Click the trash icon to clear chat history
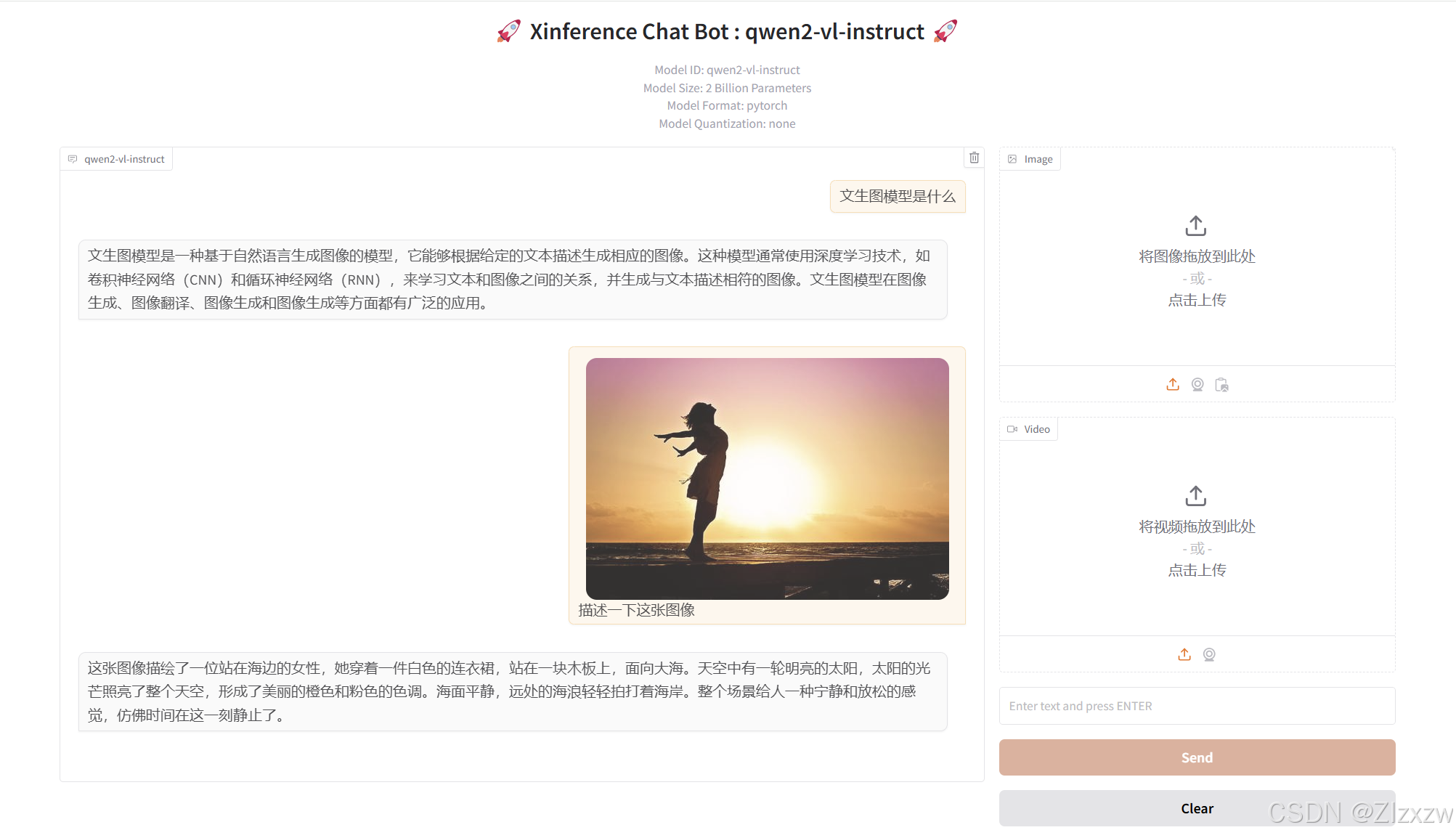The image size is (1456, 838). (x=974, y=158)
